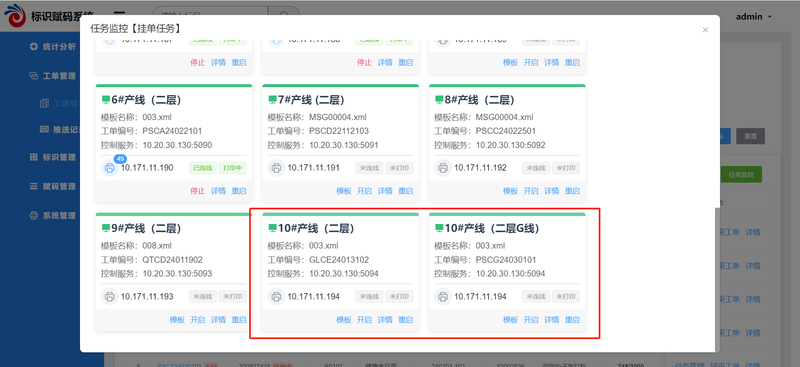Image resolution: width=800 pixels, height=367 pixels.
Task: Close the 任务监控 dialog
Action: 705,30
